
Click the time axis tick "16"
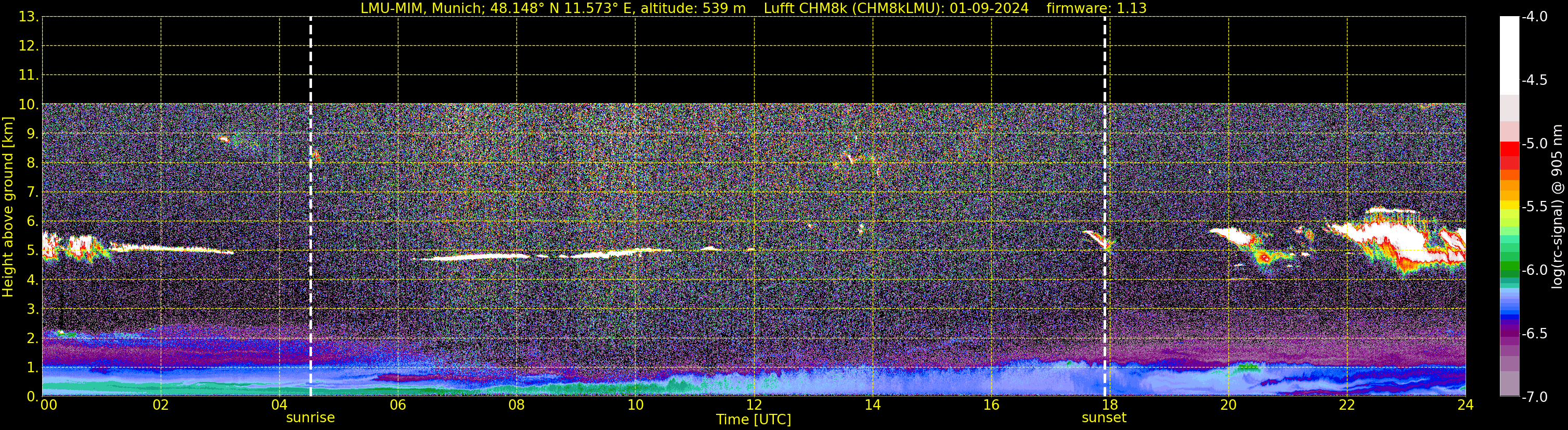click(992, 405)
